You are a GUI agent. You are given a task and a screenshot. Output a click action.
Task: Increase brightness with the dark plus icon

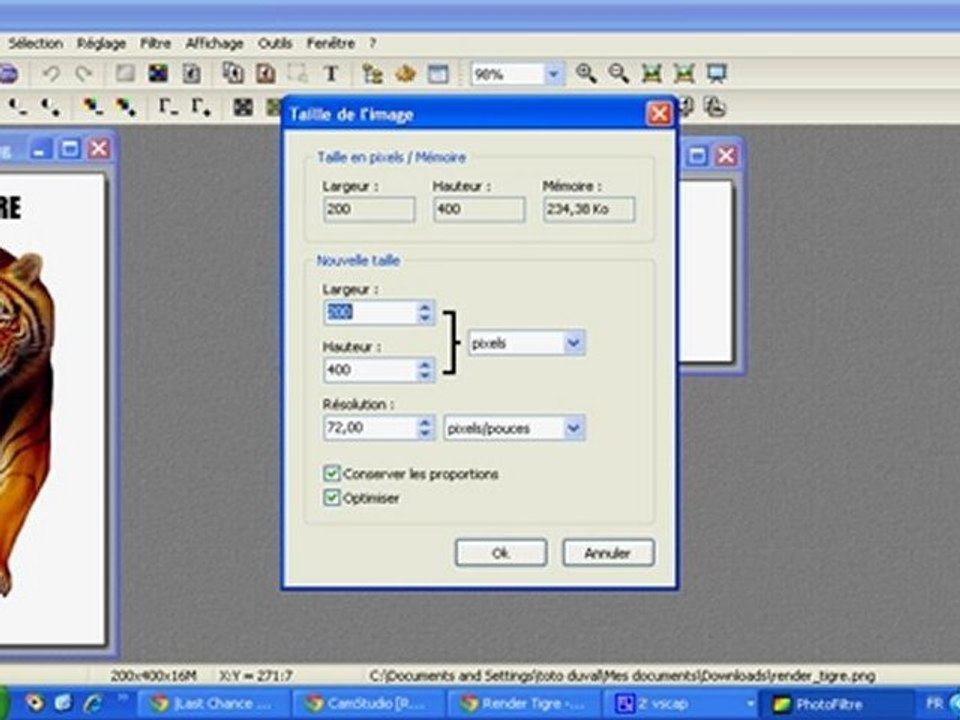tap(50, 108)
